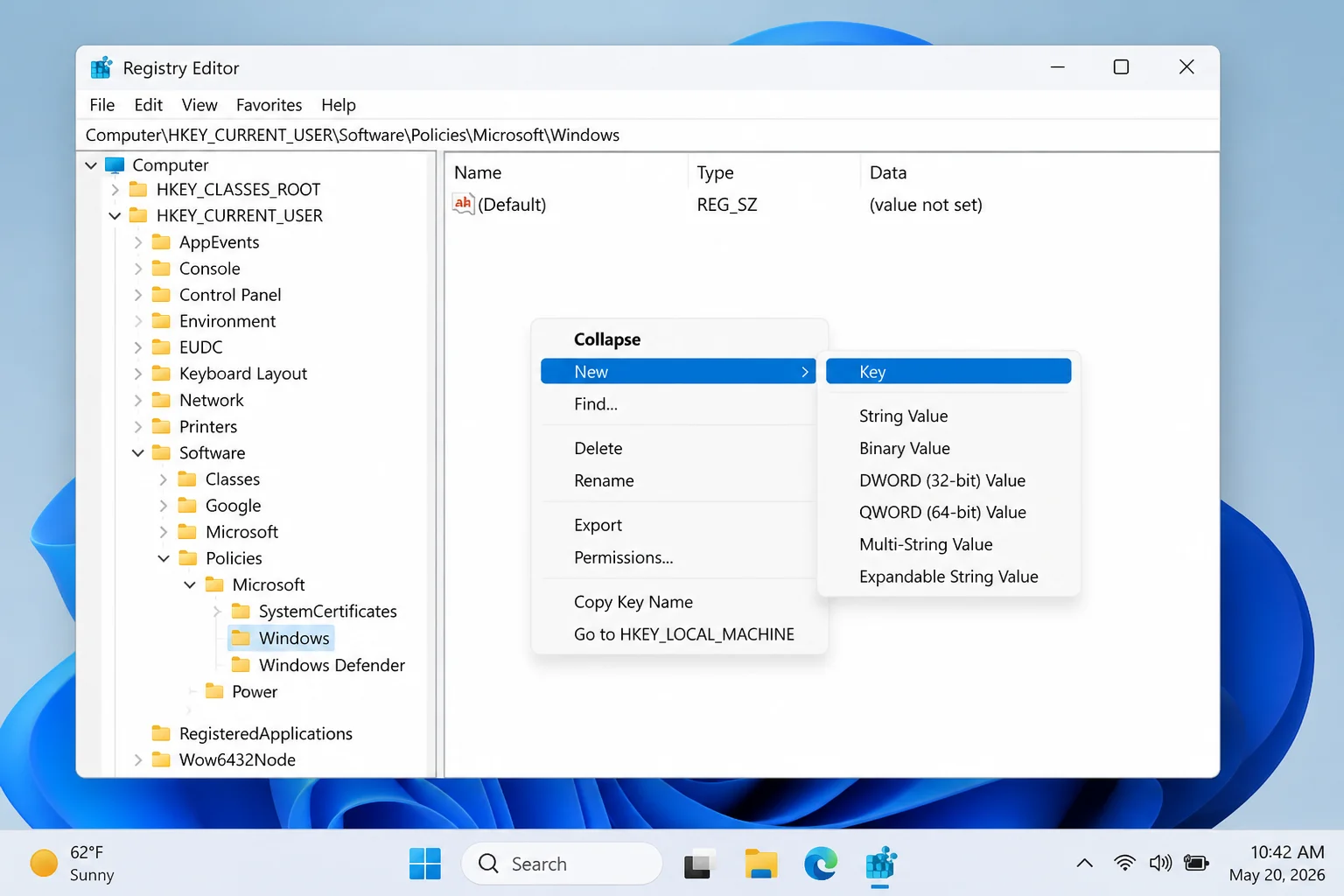
Task: Choose Key in the New submenu
Action: coord(948,371)
